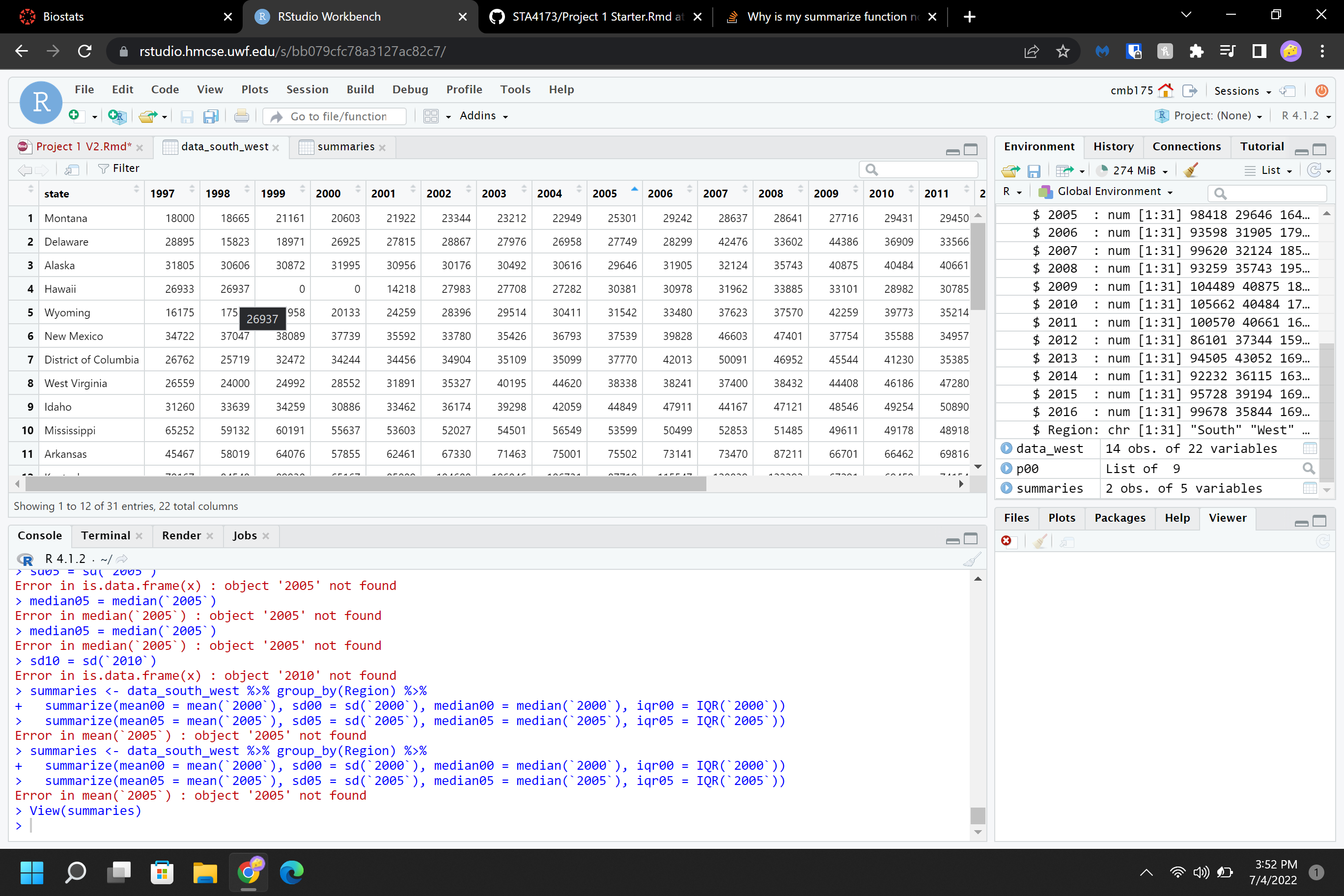Image resolution: width=1344 pixels, height=896 pixels.
Task: Expand the summaries object in Environment
Action: click(x=1007, y=489)
